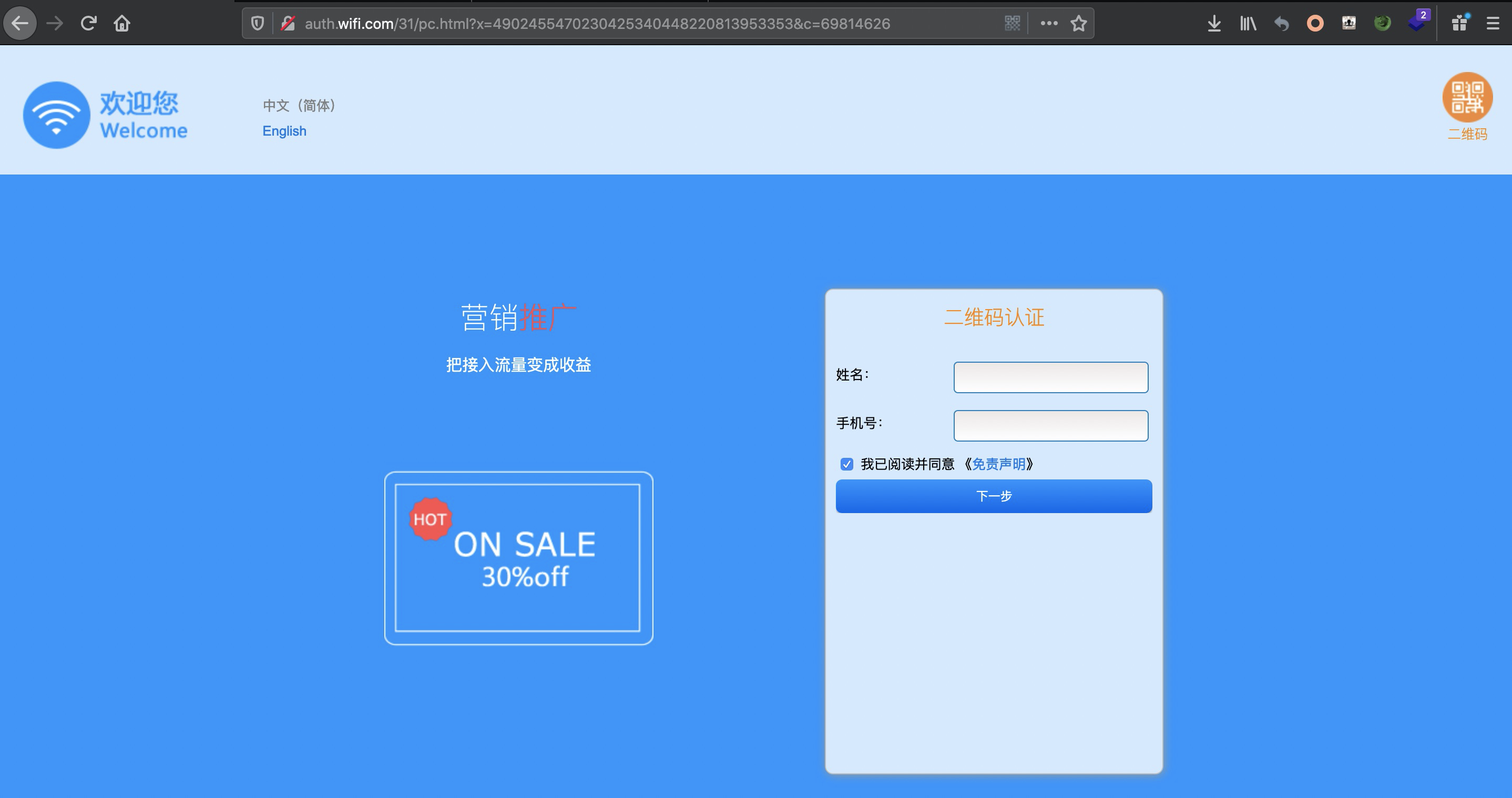The image size is (1512, 798).
Task: Open the 免责声明 disclaimer link
Action: click(x=998, y=464)
